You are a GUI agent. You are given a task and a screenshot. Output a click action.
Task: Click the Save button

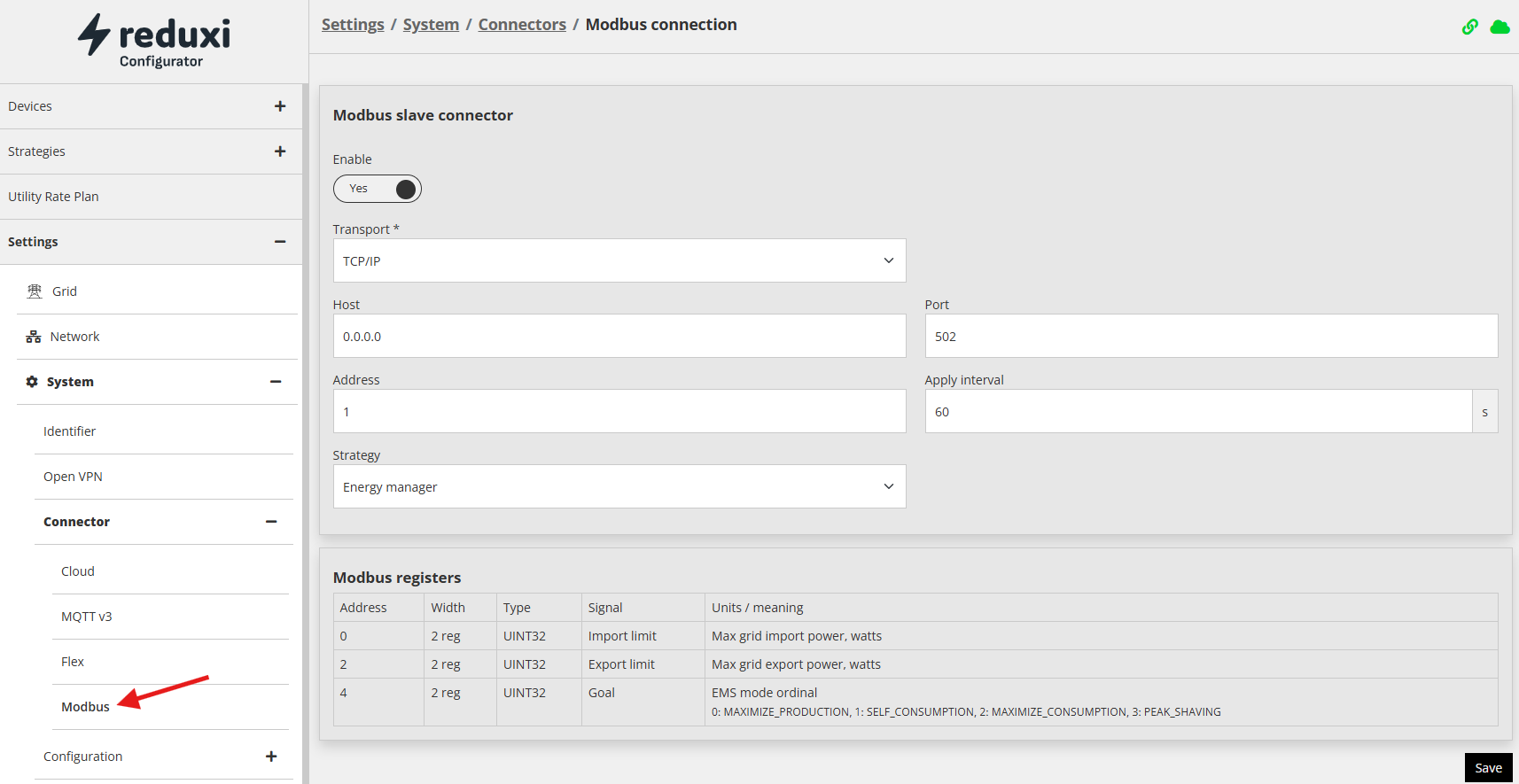pos(1488,768)
